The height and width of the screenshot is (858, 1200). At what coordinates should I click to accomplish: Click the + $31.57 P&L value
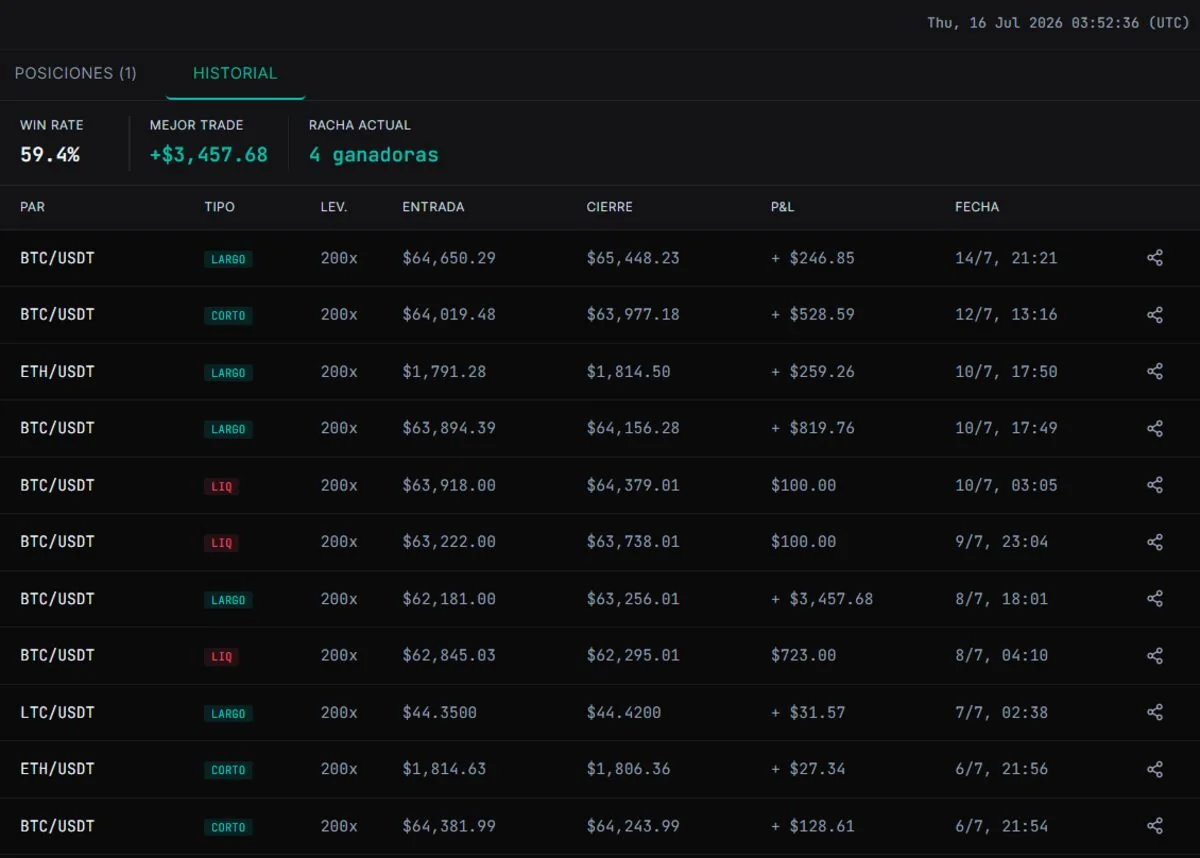click(808, 713)
